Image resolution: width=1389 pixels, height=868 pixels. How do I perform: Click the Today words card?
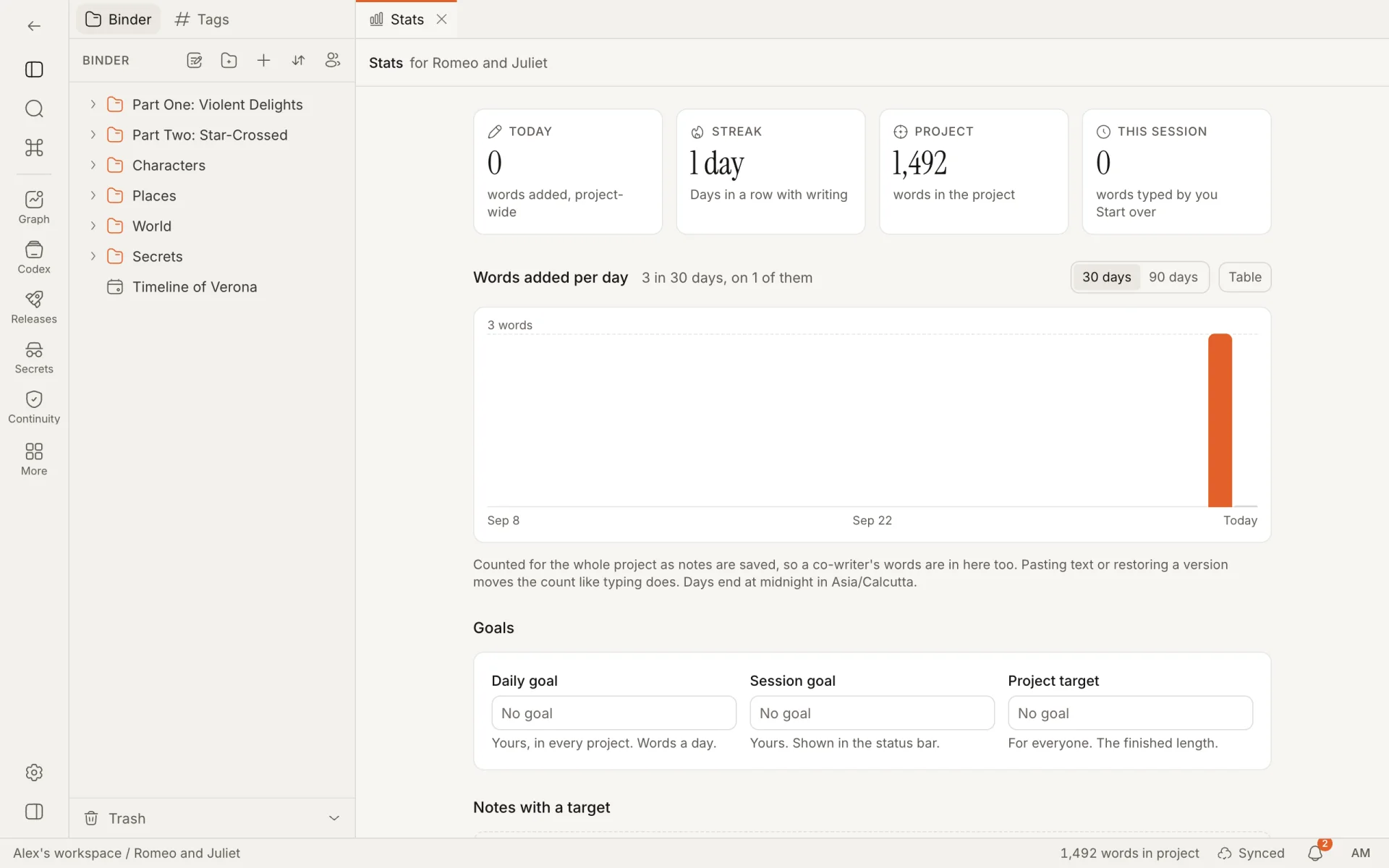coord(568,171)
